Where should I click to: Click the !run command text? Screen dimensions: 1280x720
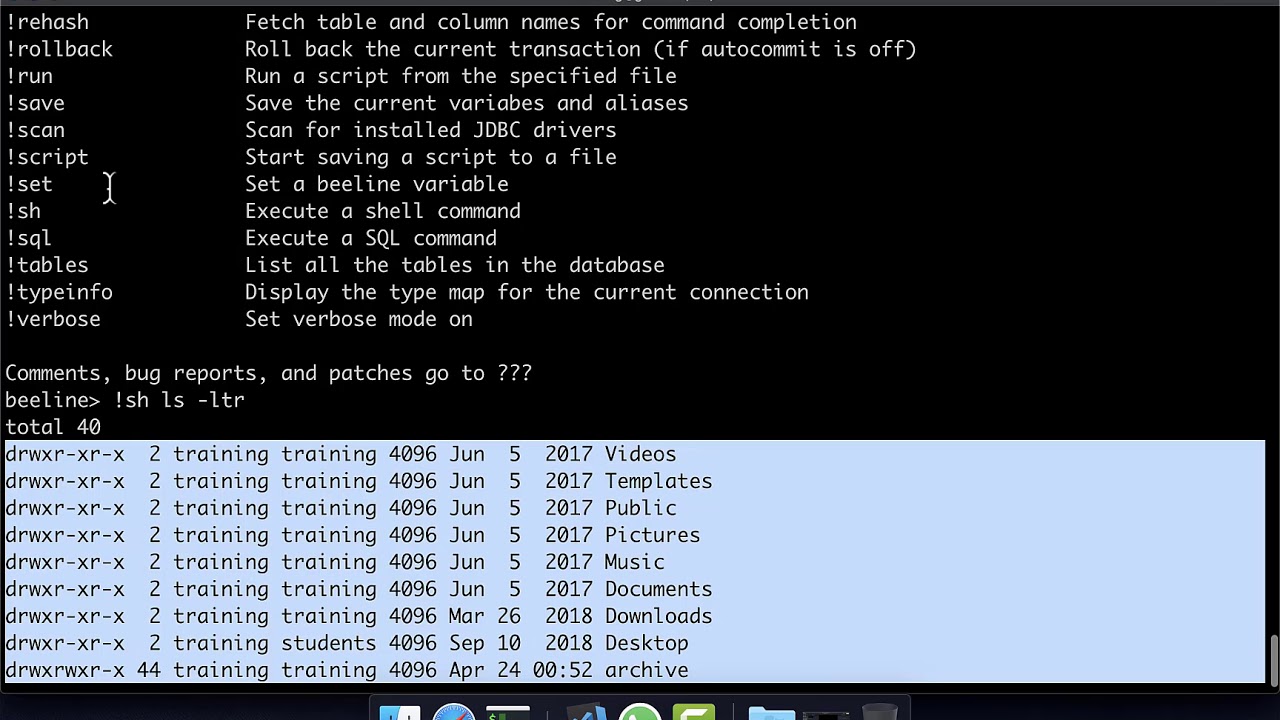coord(29,76)
